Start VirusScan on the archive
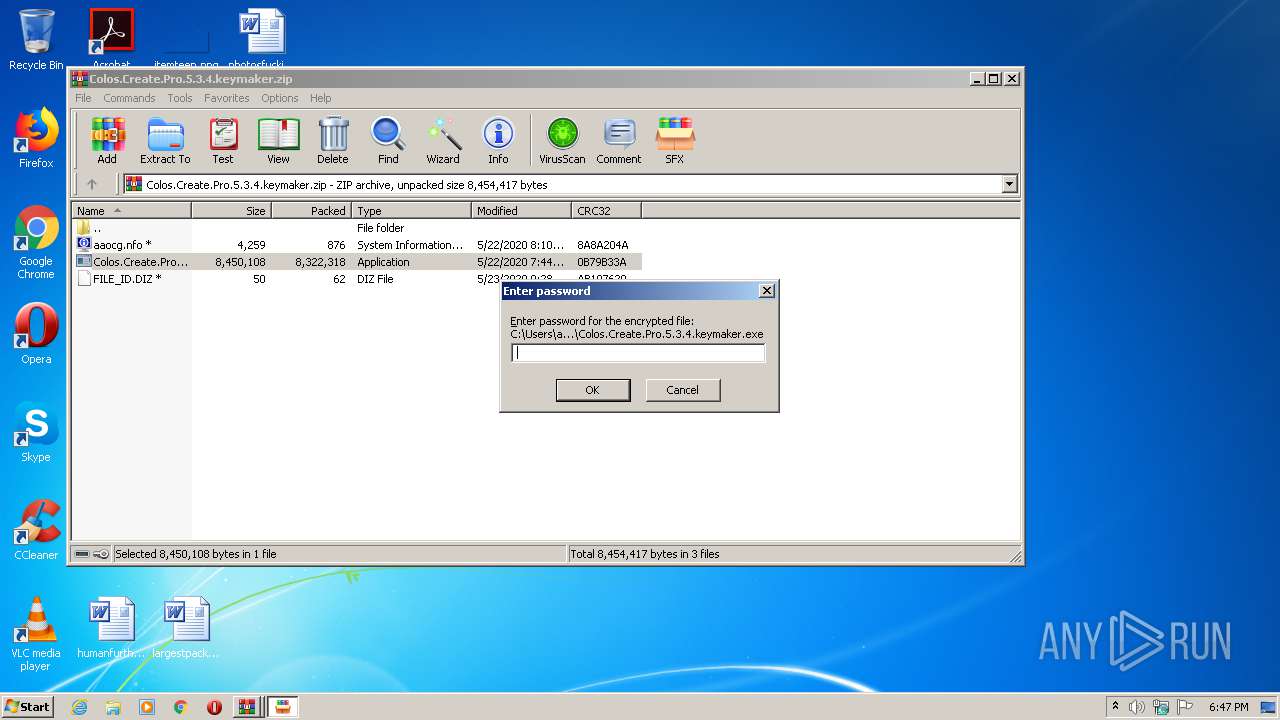 click(x=562, y=141)
